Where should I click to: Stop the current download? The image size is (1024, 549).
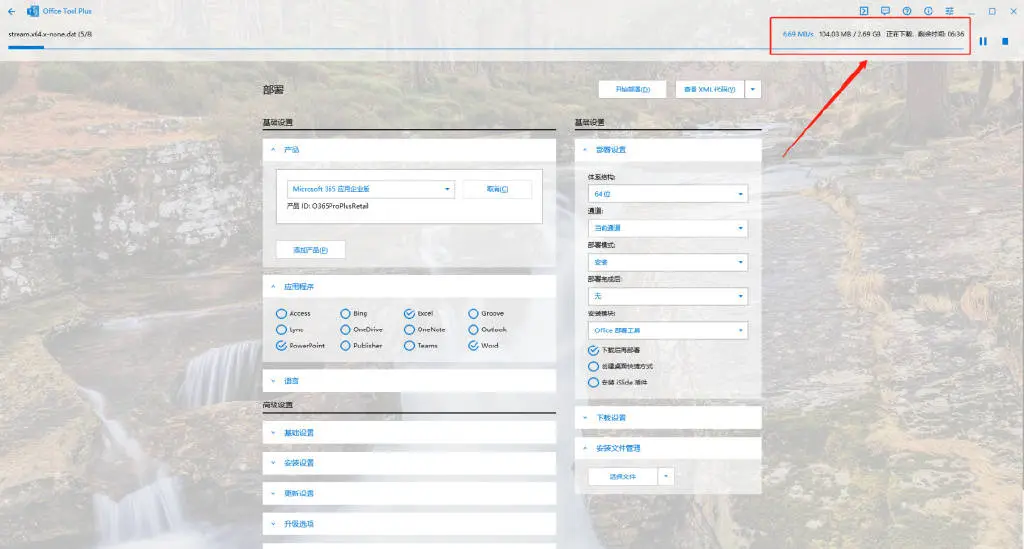coord(1005,41)
